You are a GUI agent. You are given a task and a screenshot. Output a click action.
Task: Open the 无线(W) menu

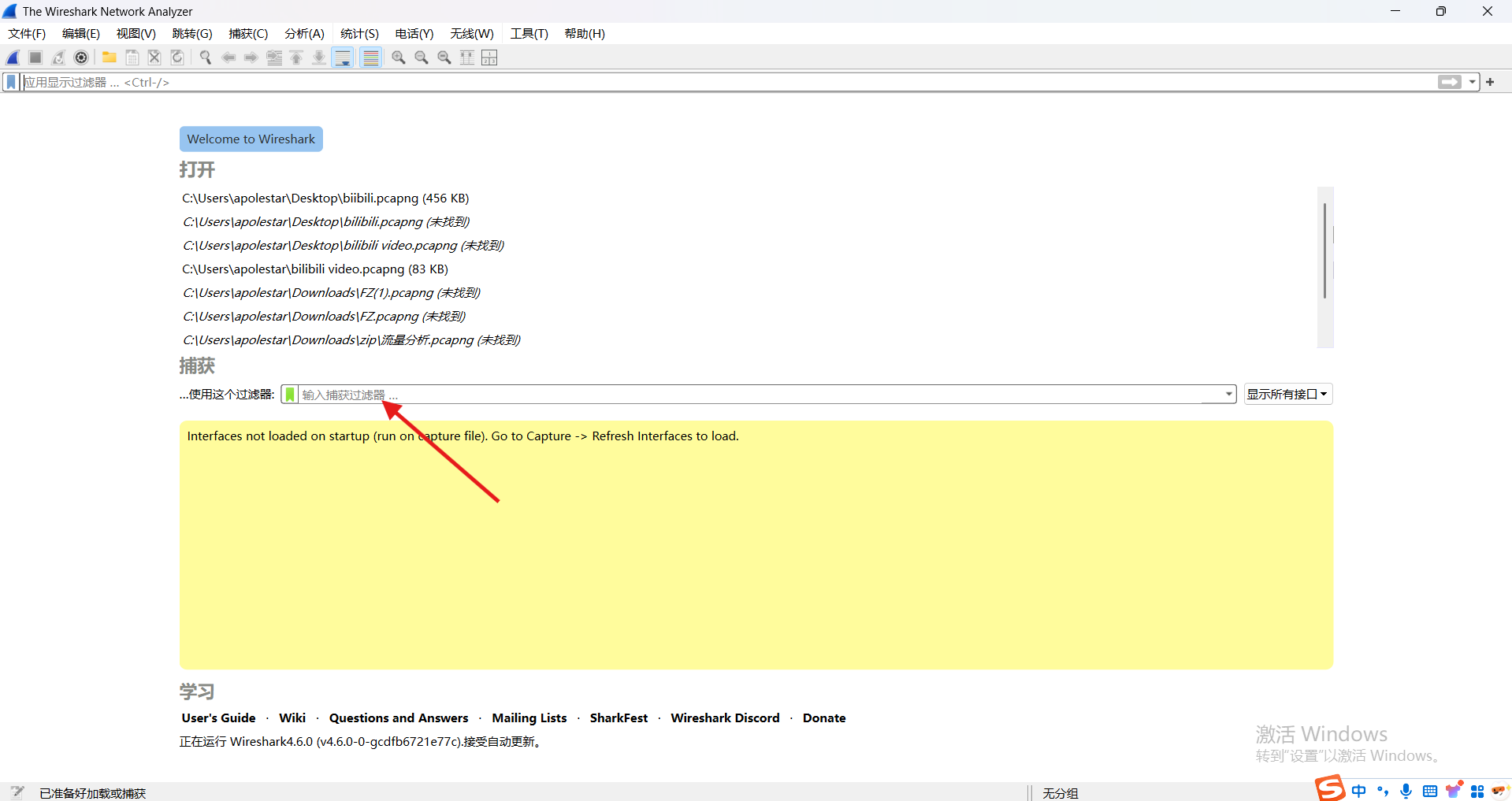click(x=472, y=34)
